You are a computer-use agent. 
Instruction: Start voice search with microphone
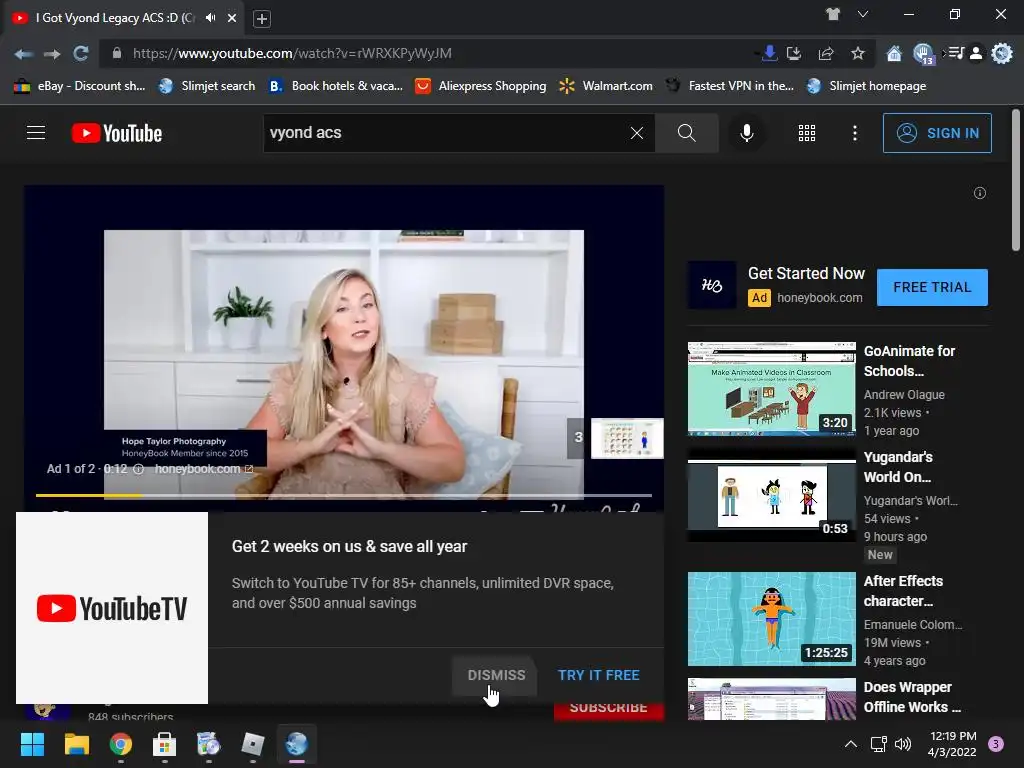[x=746, y=133]
